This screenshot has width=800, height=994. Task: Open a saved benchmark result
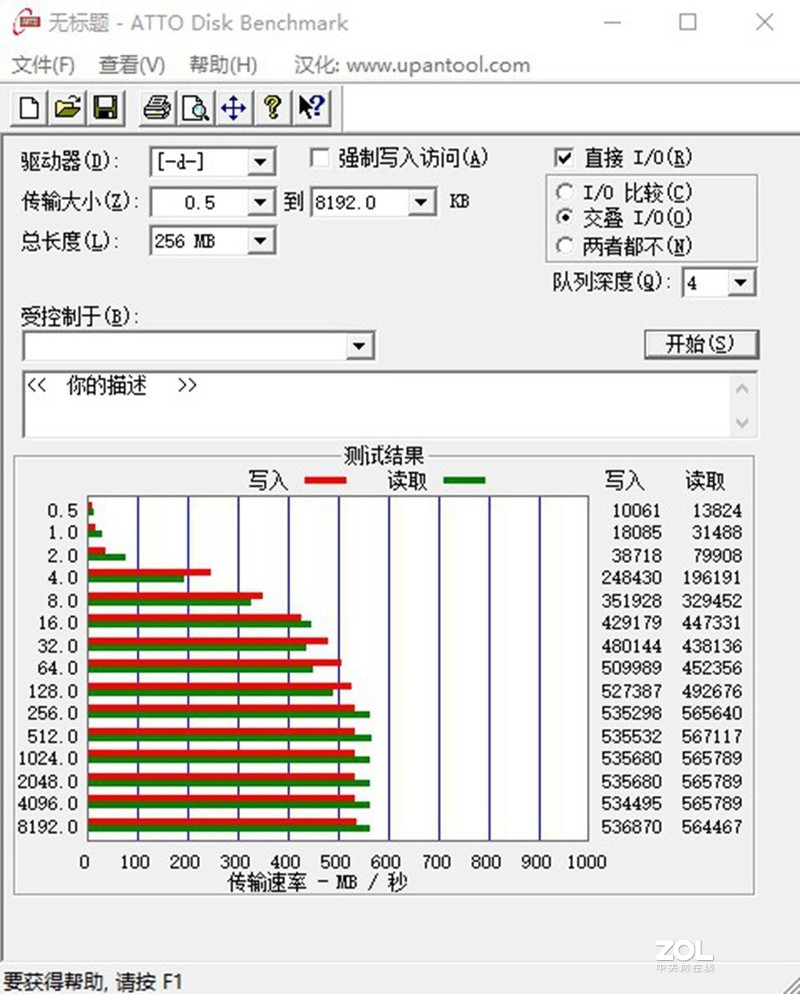66,107
